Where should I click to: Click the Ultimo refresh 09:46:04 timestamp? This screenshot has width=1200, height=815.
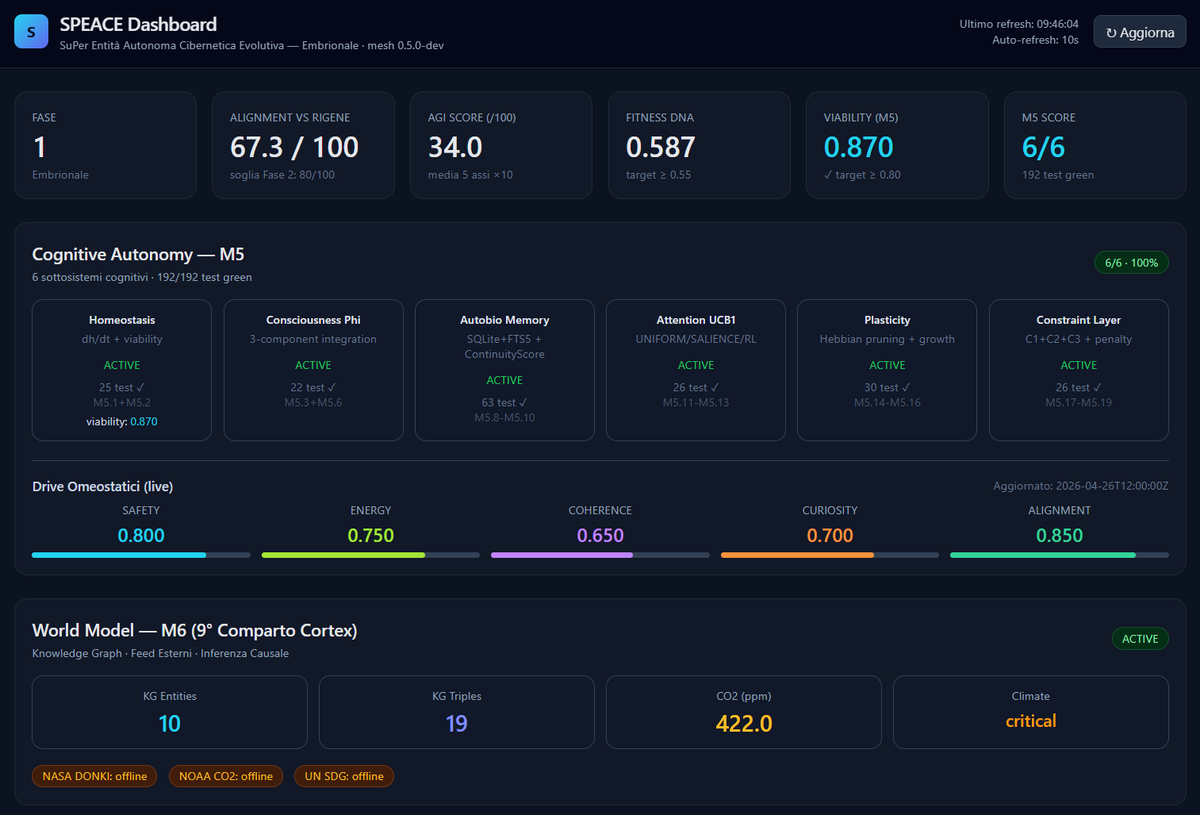[1019, 24]
